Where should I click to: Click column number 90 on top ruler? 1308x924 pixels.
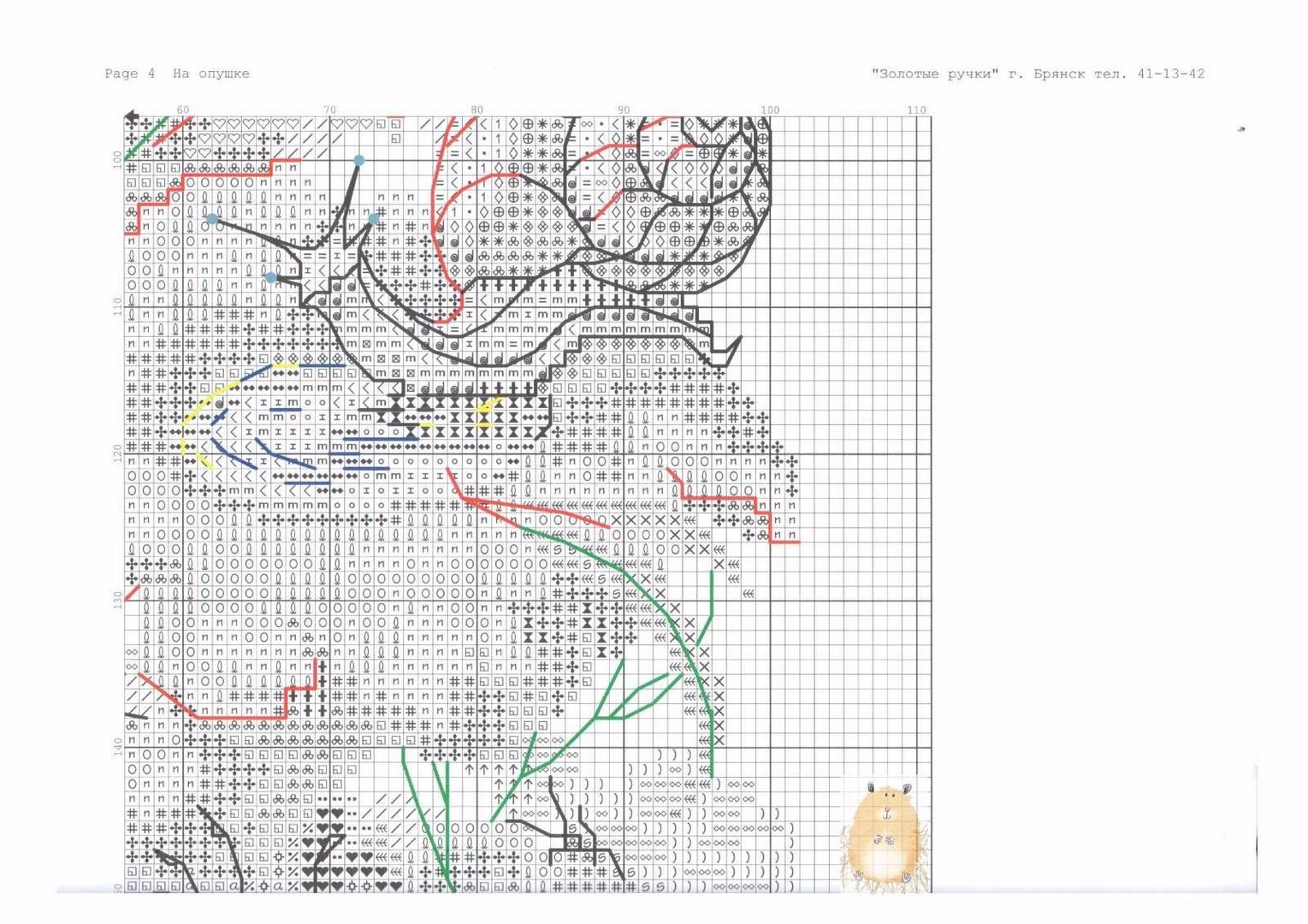coord(624,110)
